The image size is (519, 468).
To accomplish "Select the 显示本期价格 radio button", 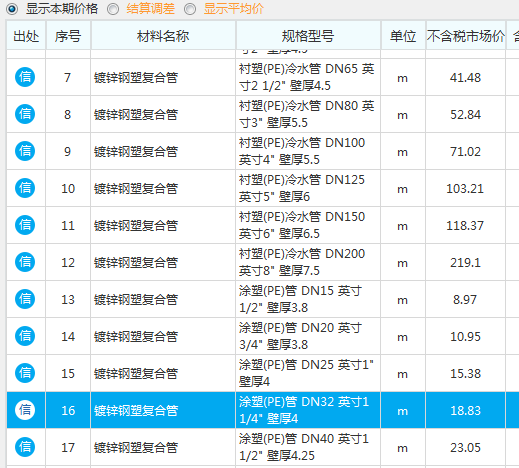I will point(12,9).
